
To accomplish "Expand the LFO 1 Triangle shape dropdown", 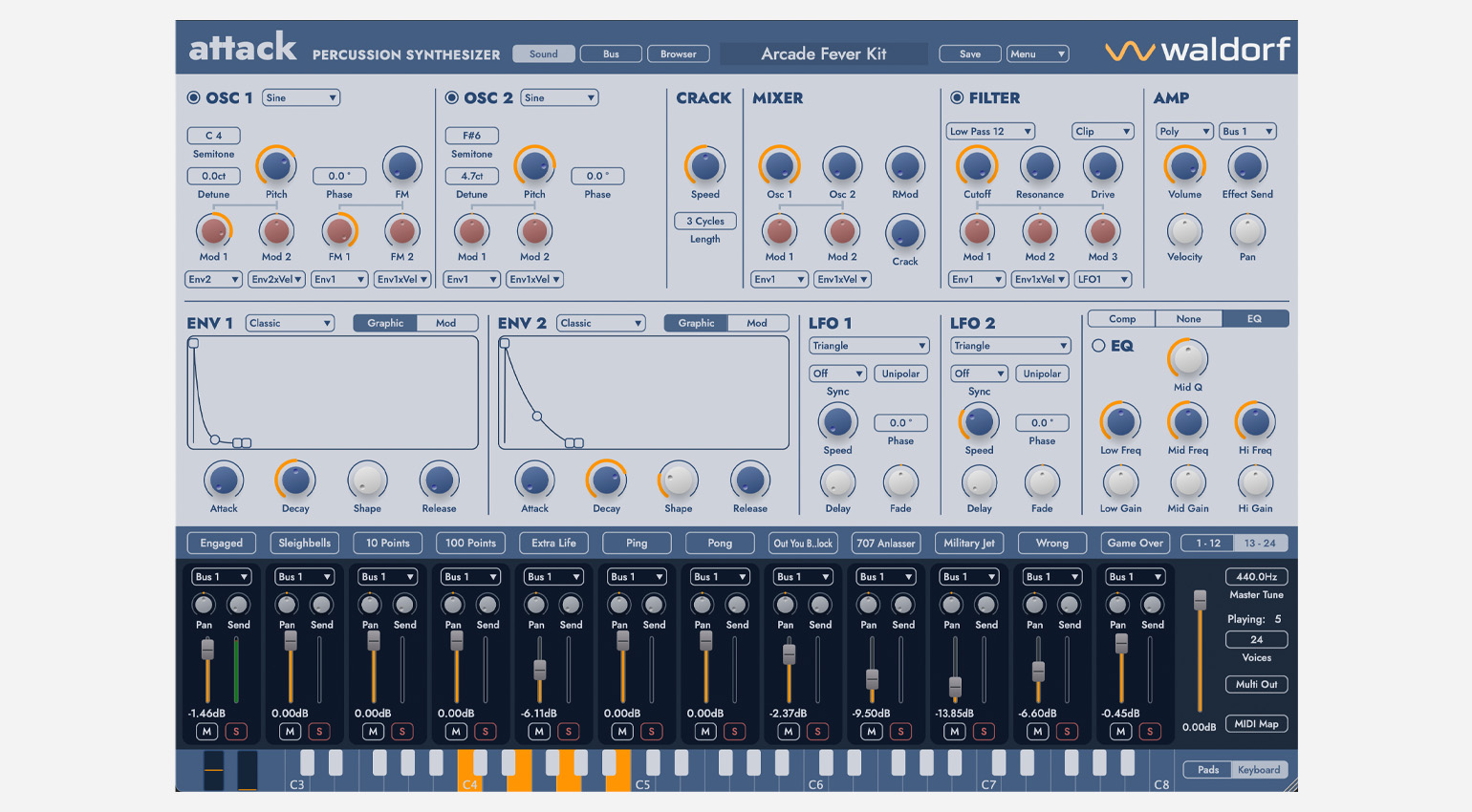I will [868, 346].
